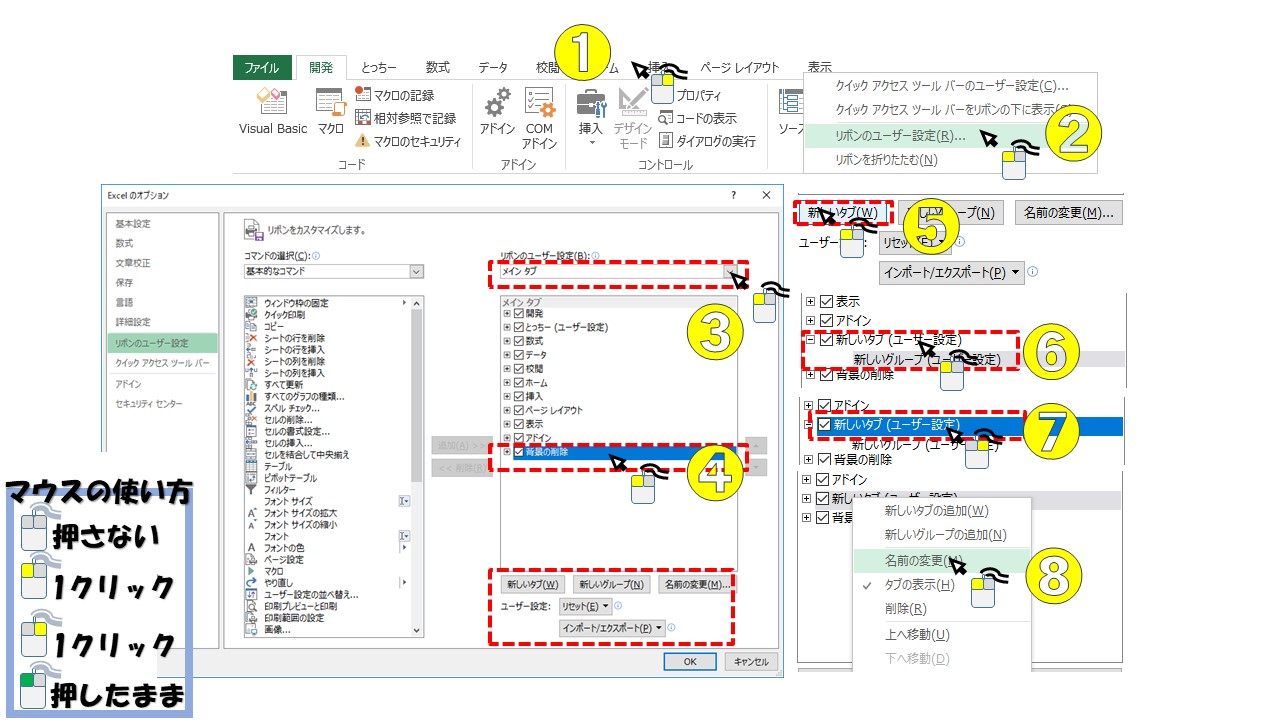Open the ファイル tab in the ribbon
Screen dimensions: 1280x720
262,68
